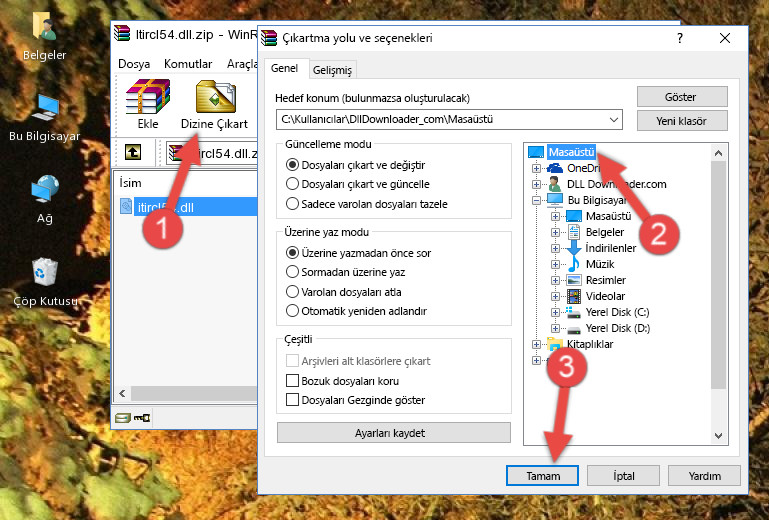
Task: Click the folder tree scroll up arrow
Action: (x=718, y=153)
